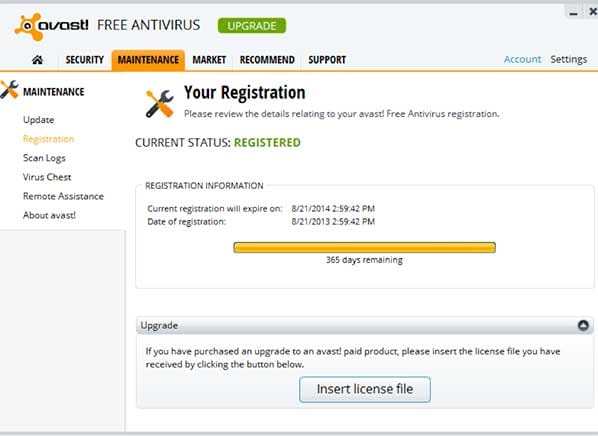Select Registration in the sidebar
This screenshot has width=598, height=436.
48,139
